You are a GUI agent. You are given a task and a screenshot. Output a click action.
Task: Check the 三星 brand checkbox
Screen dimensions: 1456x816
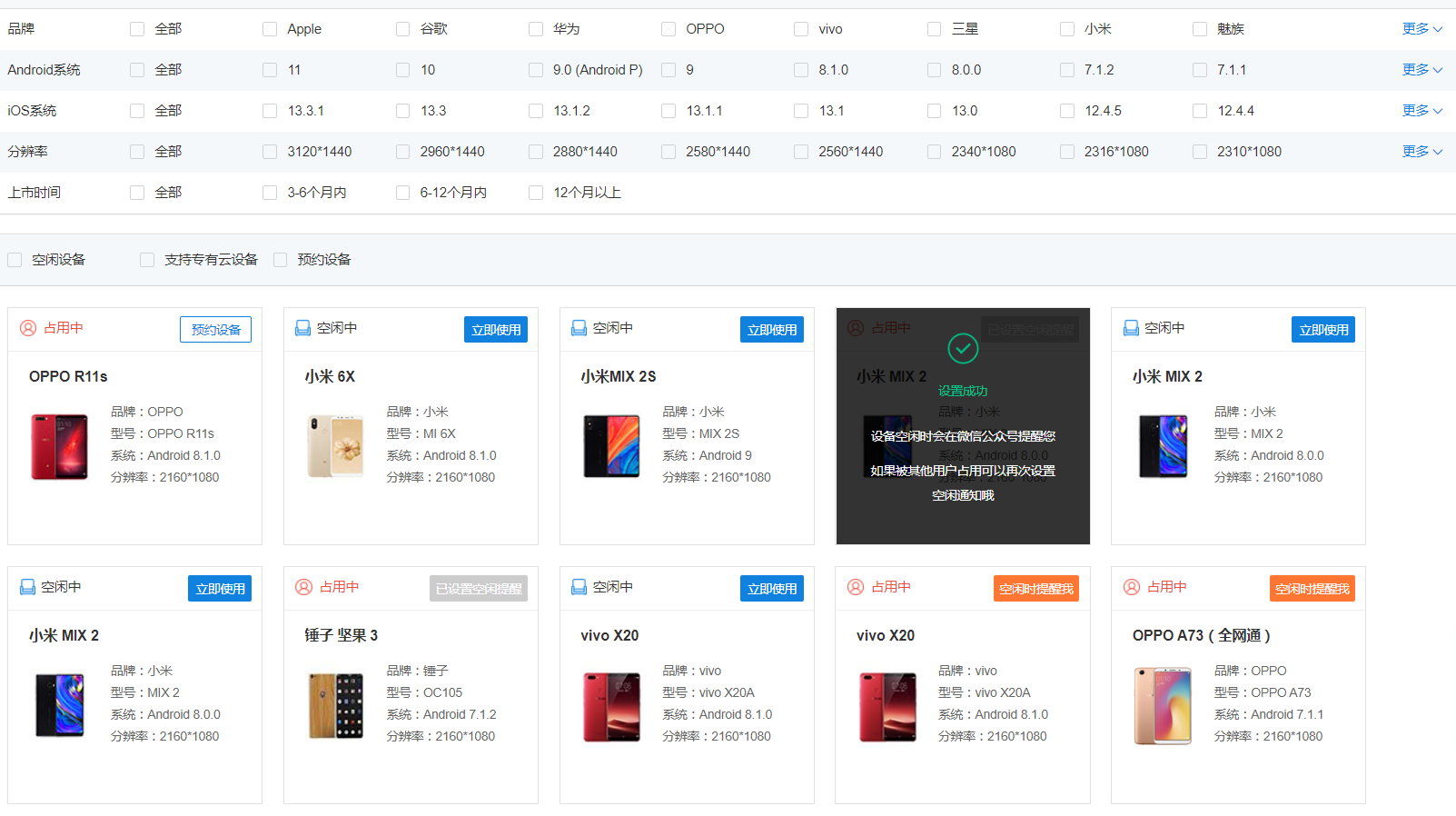pyautogui.click(x=934, y=29)
